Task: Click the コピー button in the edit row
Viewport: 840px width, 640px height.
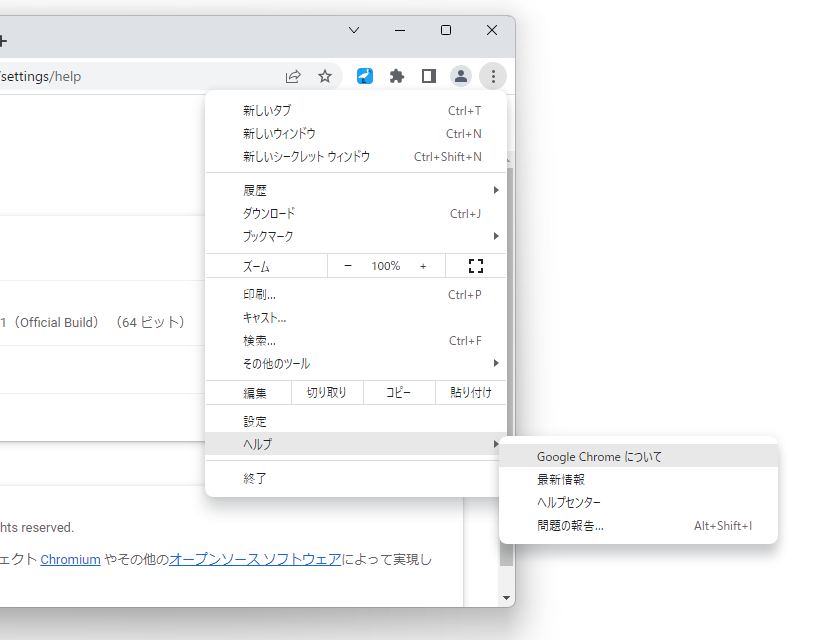Action: 398,392
